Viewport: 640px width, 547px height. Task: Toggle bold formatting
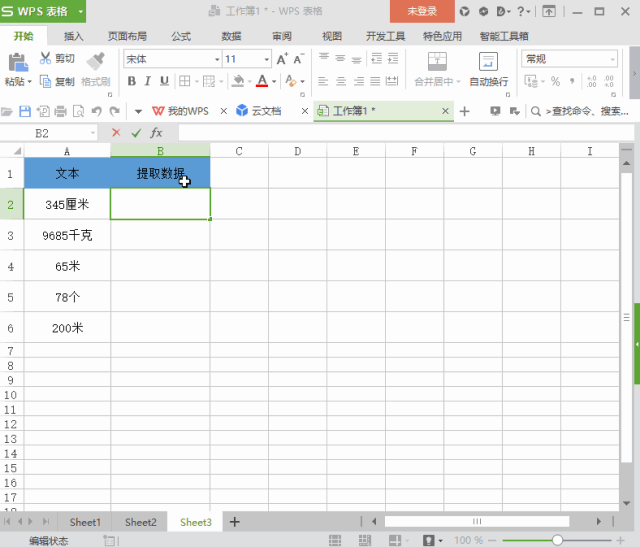click(x=131, y=81)
